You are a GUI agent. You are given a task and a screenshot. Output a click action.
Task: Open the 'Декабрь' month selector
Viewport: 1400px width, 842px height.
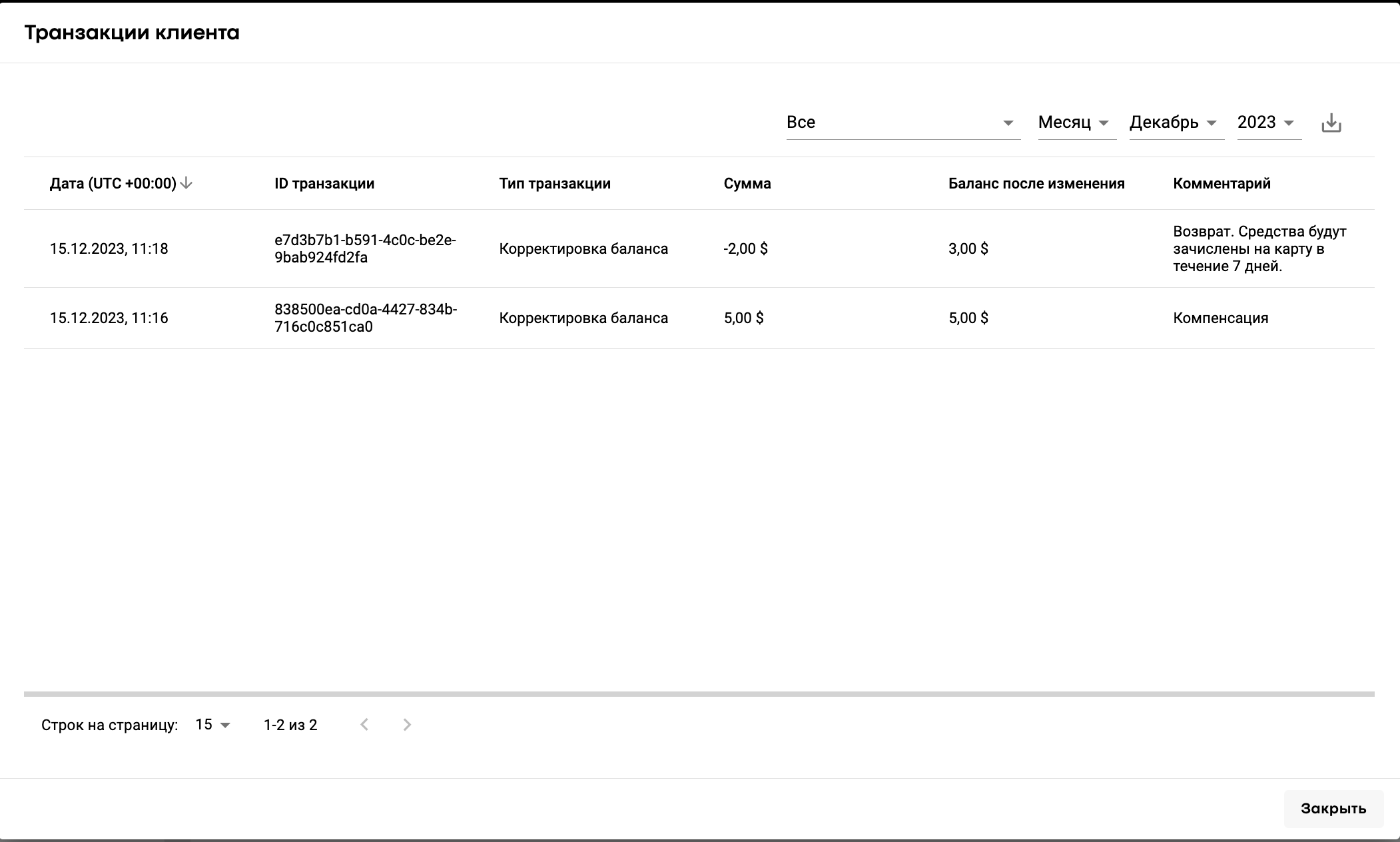[x=1176, y=123]
